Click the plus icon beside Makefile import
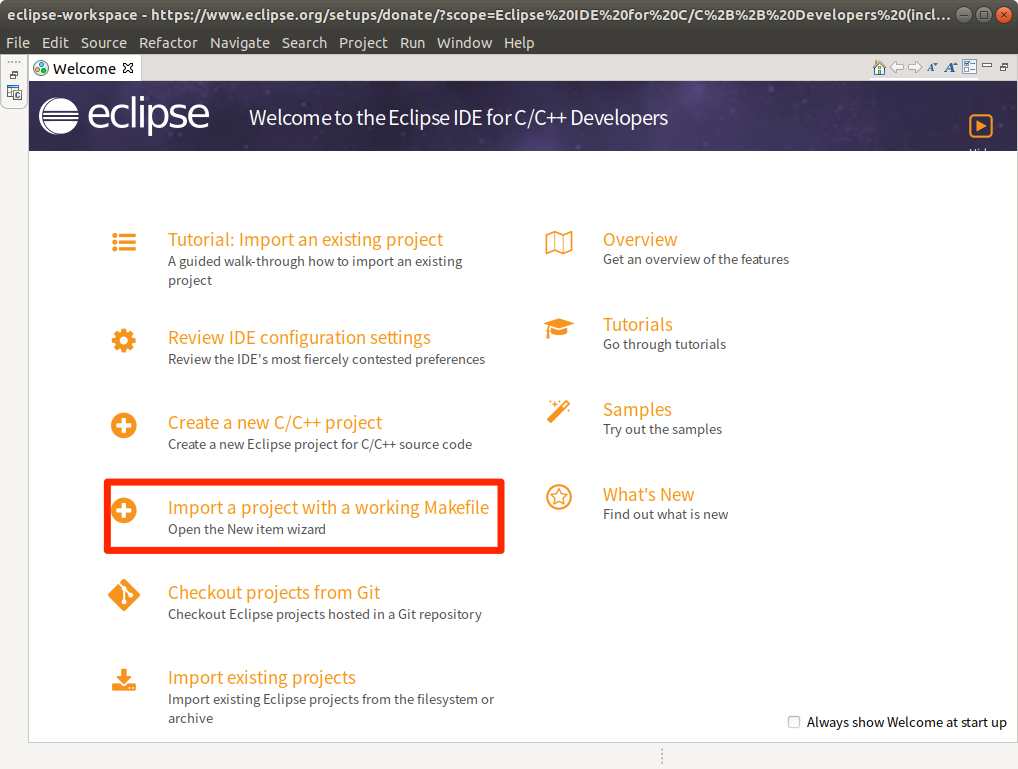Viewport: 1018px width, 769px height. click(123, 511)
